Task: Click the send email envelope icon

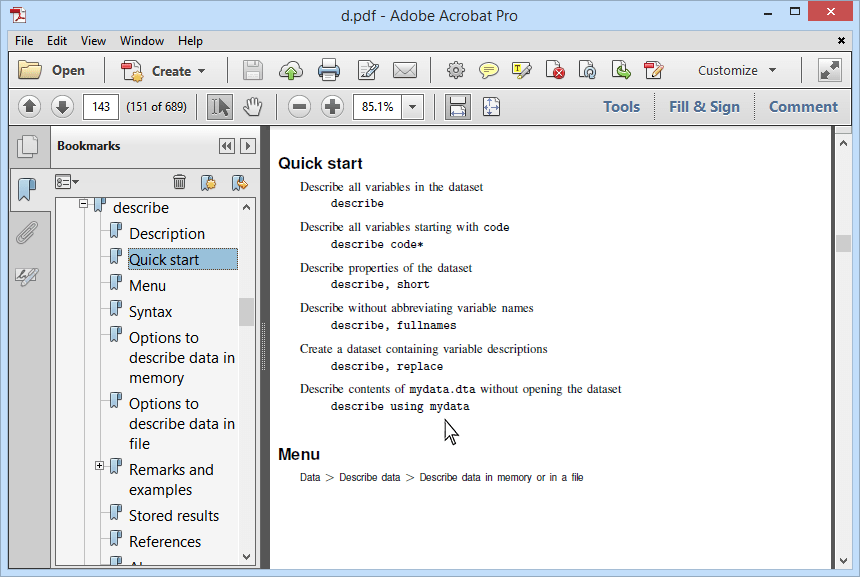Action: pyautogui.click(x=405, y=71)
